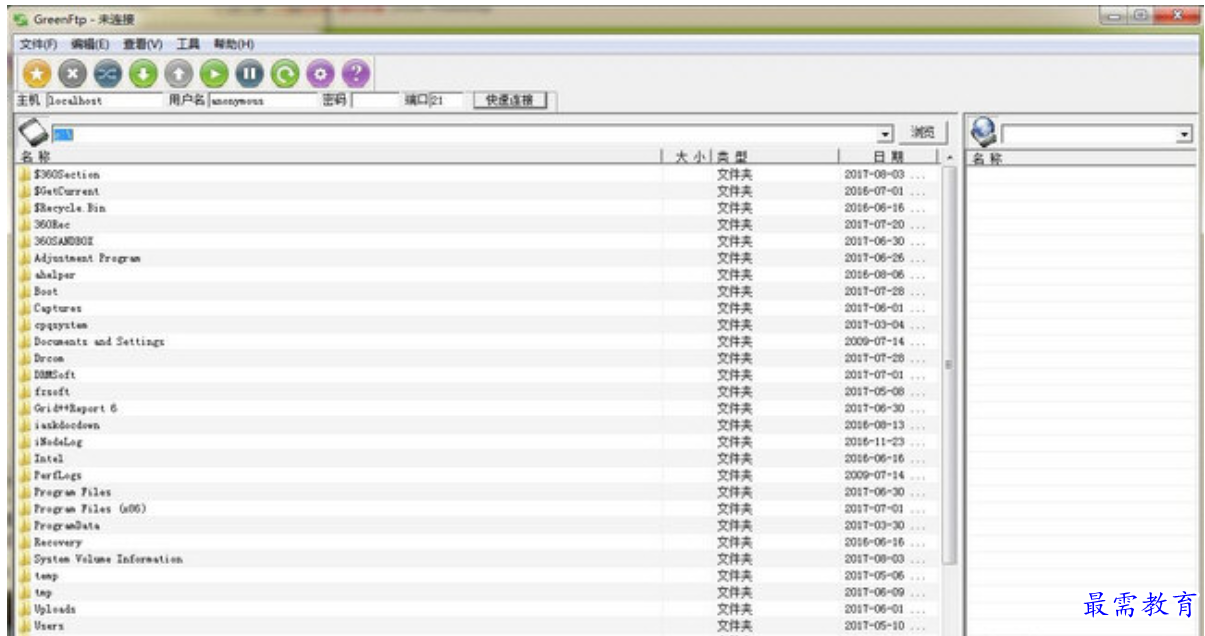1205x636 pixels.
Task: Focus the empty 密码 password field
Action: [375, 100]
